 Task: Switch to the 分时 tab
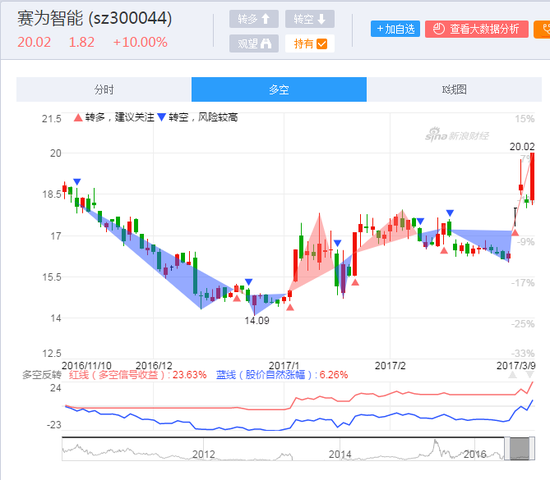pyautogui.click(x=104, y=89)
